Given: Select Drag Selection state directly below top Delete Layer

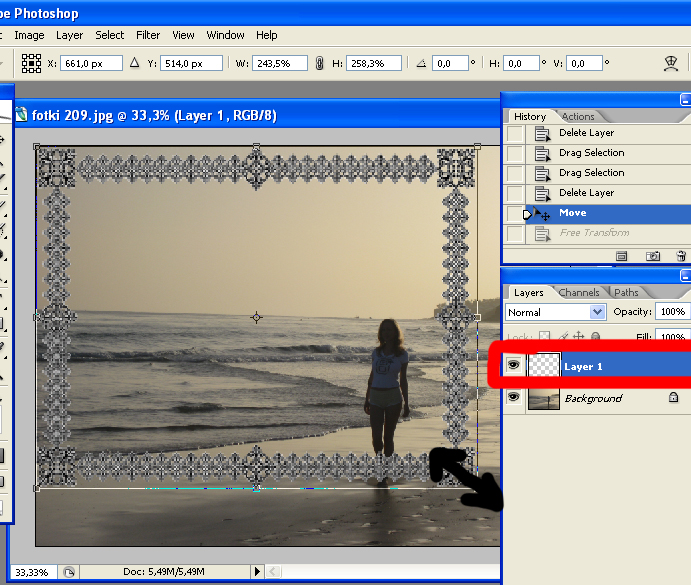Looking at the screenshot, I should (x=608, y=153).
